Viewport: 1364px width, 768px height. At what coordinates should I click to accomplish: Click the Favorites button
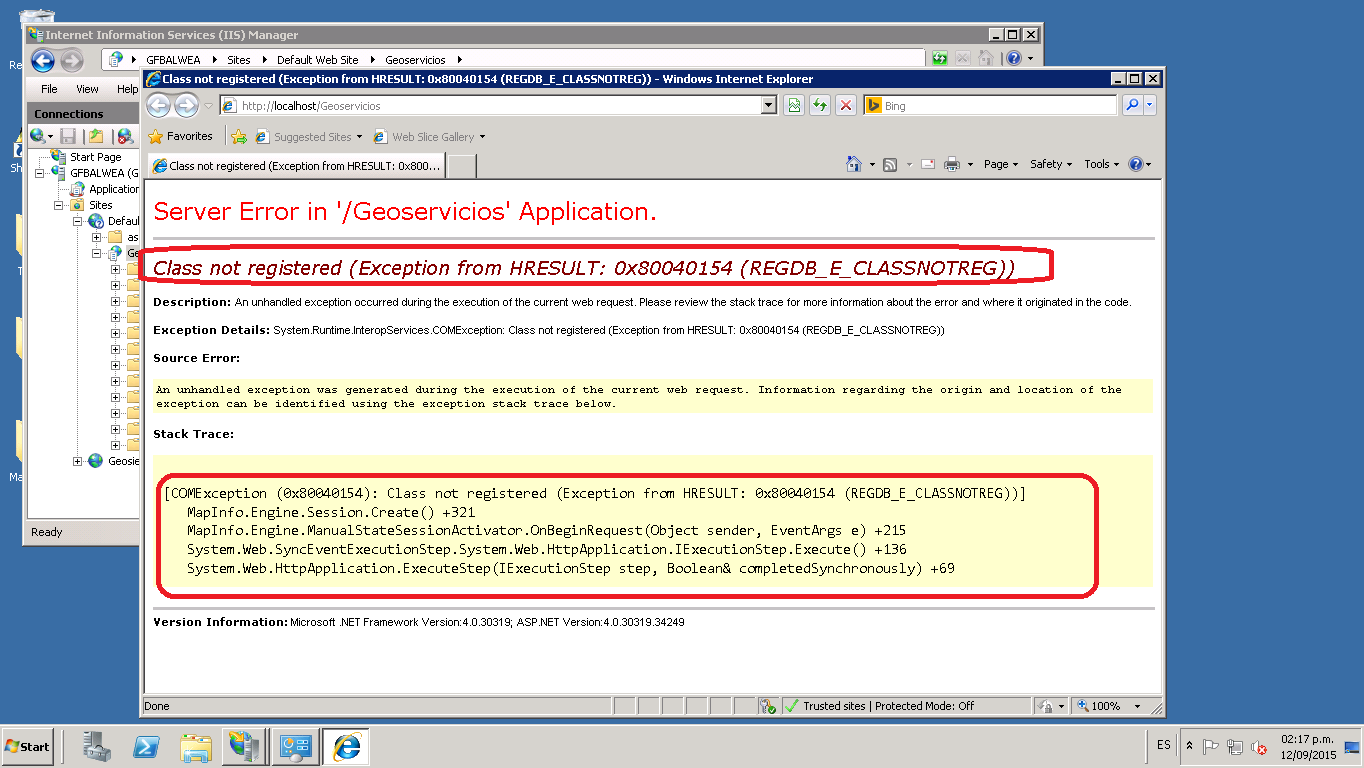[180, 136]
